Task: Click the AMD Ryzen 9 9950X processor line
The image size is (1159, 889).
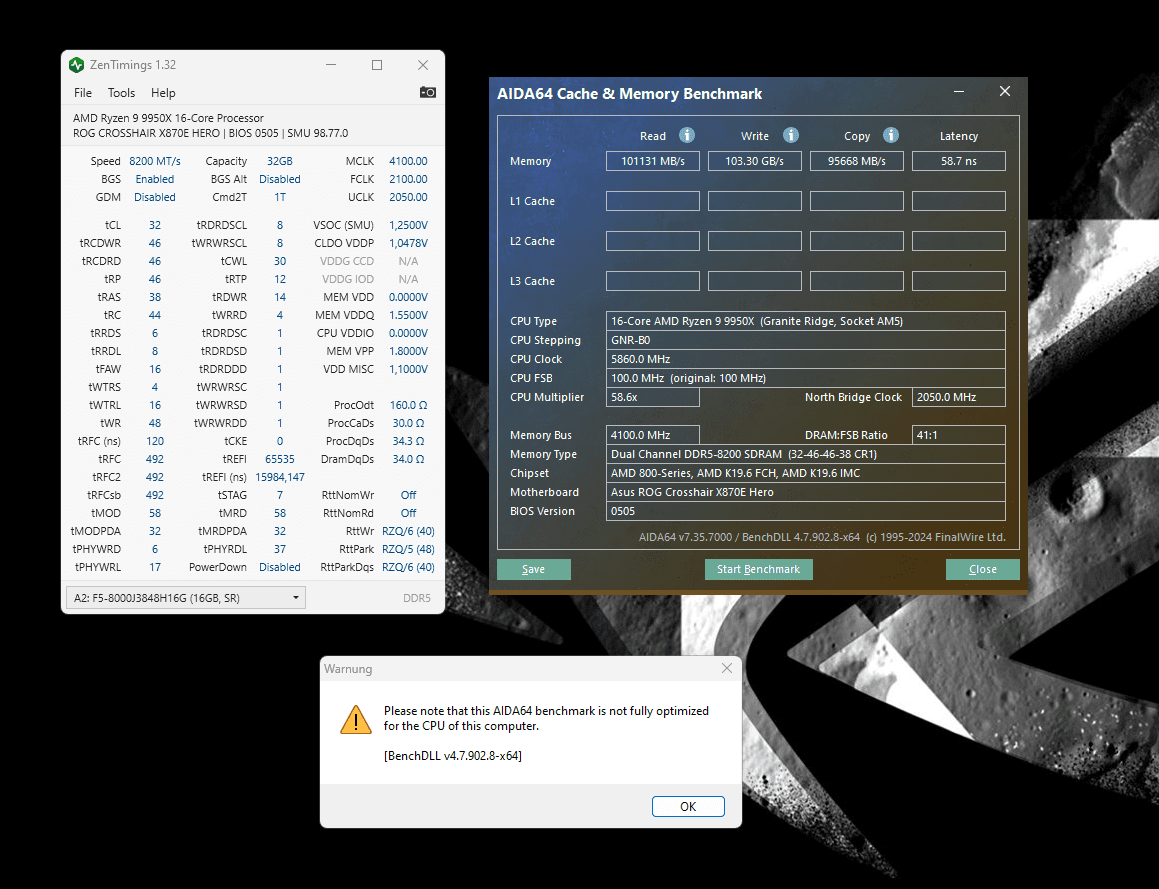Action: click(x=168, y=118)
